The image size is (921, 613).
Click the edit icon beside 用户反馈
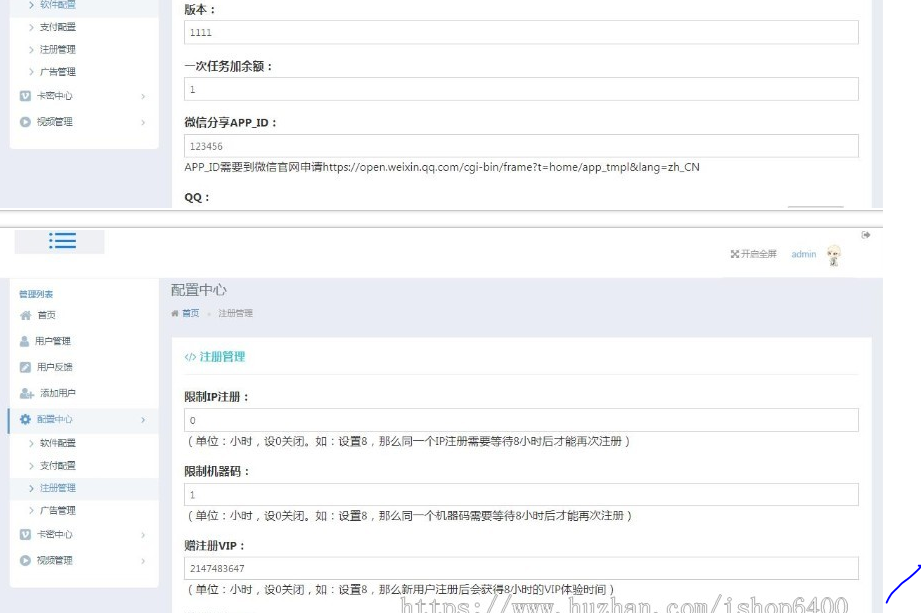point(26,367)
